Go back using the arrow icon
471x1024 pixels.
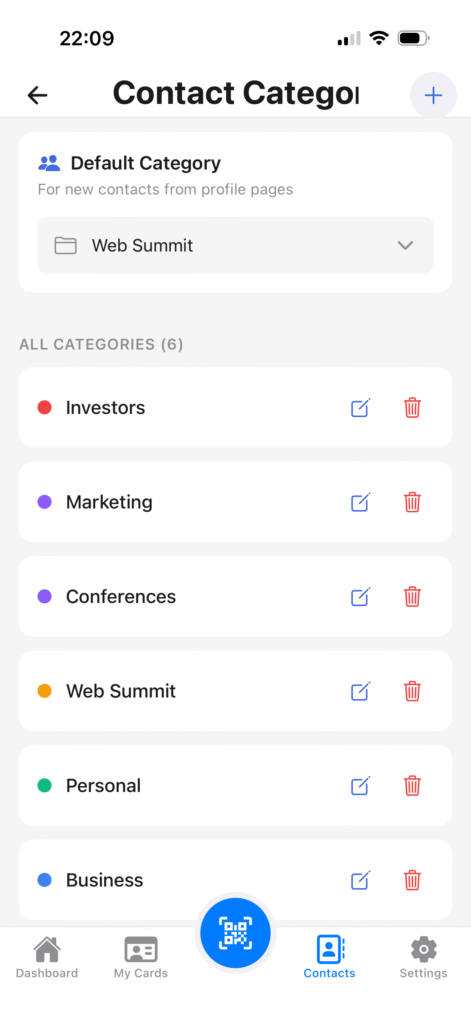(x=37, y=95)
